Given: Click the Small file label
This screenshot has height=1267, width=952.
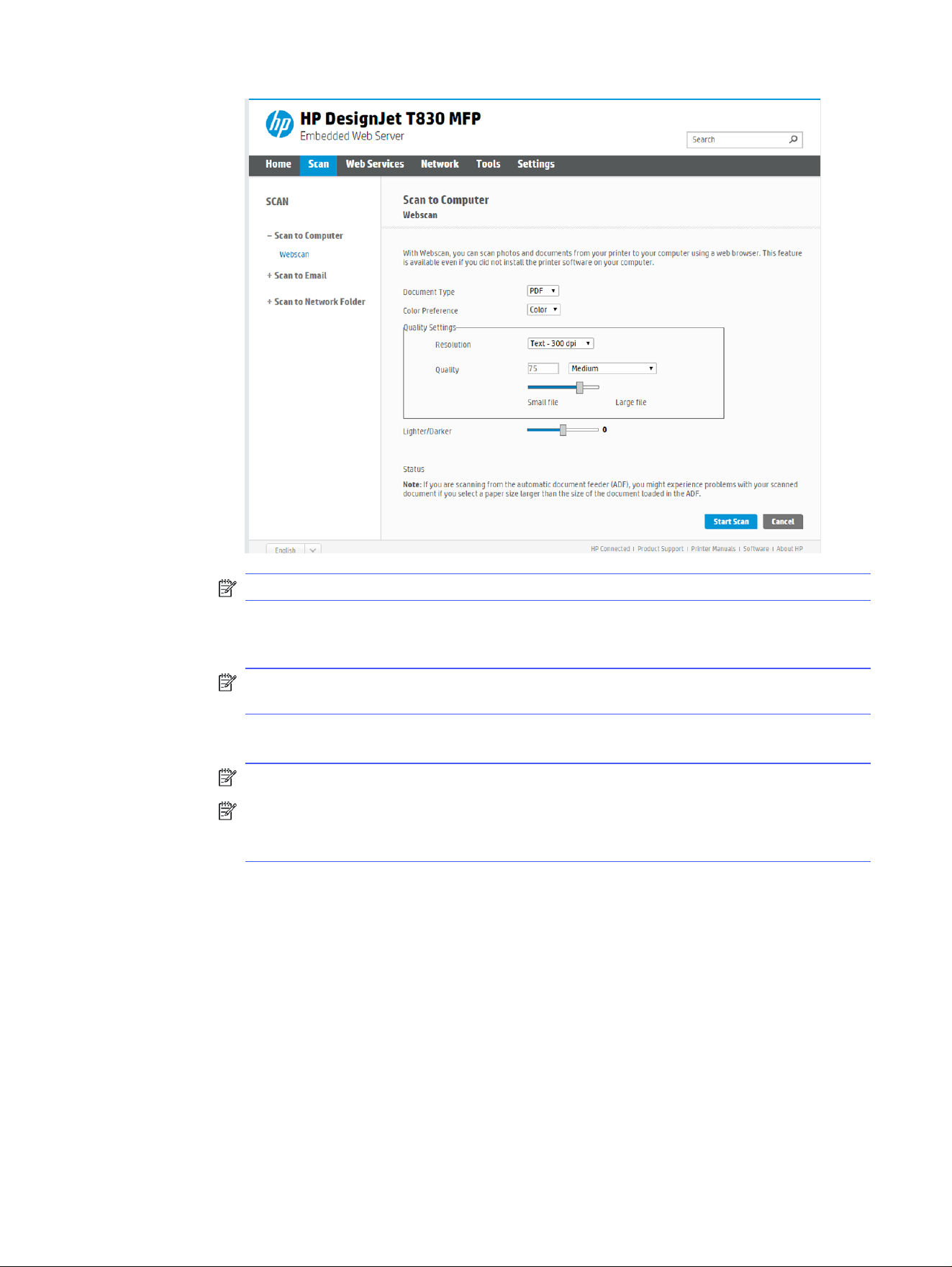Looking at the screenshot, I should point(543,403).
